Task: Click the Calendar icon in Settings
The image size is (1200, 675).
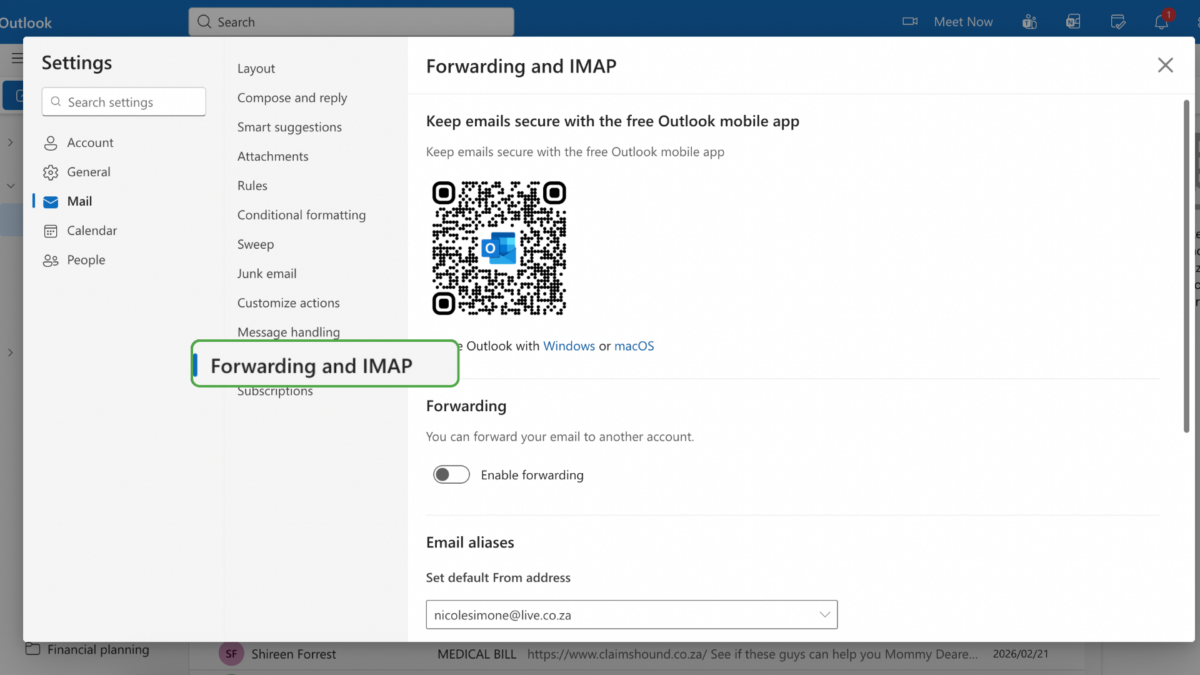Action: 51,231
